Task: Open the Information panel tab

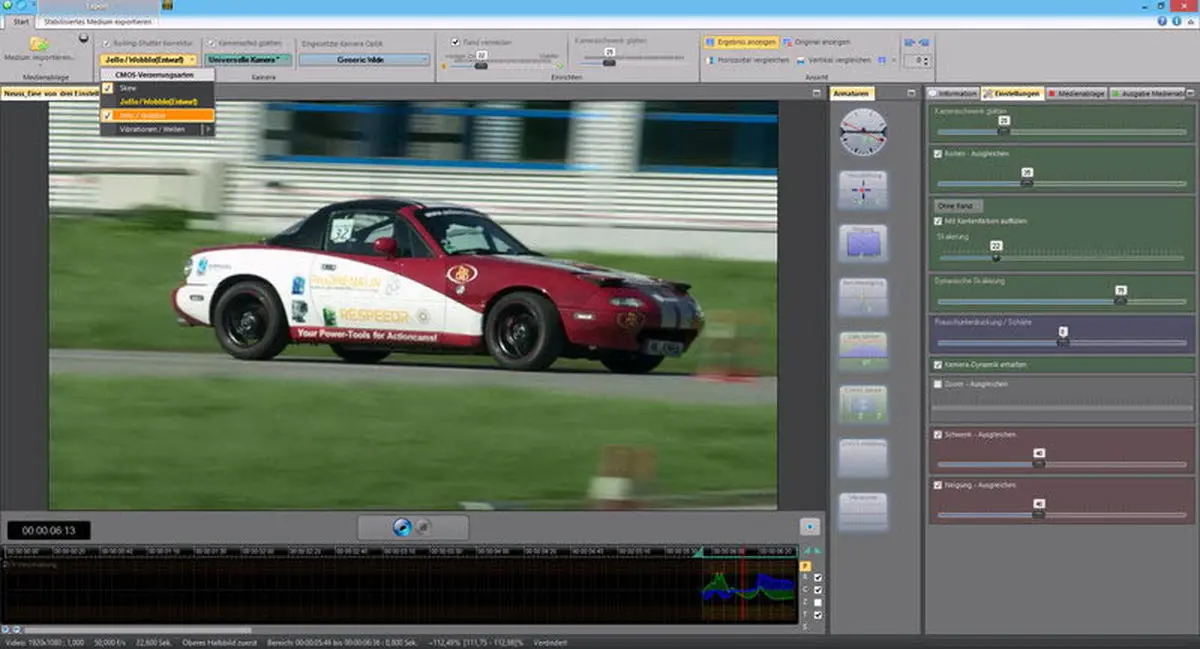Action: coord(952,93)
